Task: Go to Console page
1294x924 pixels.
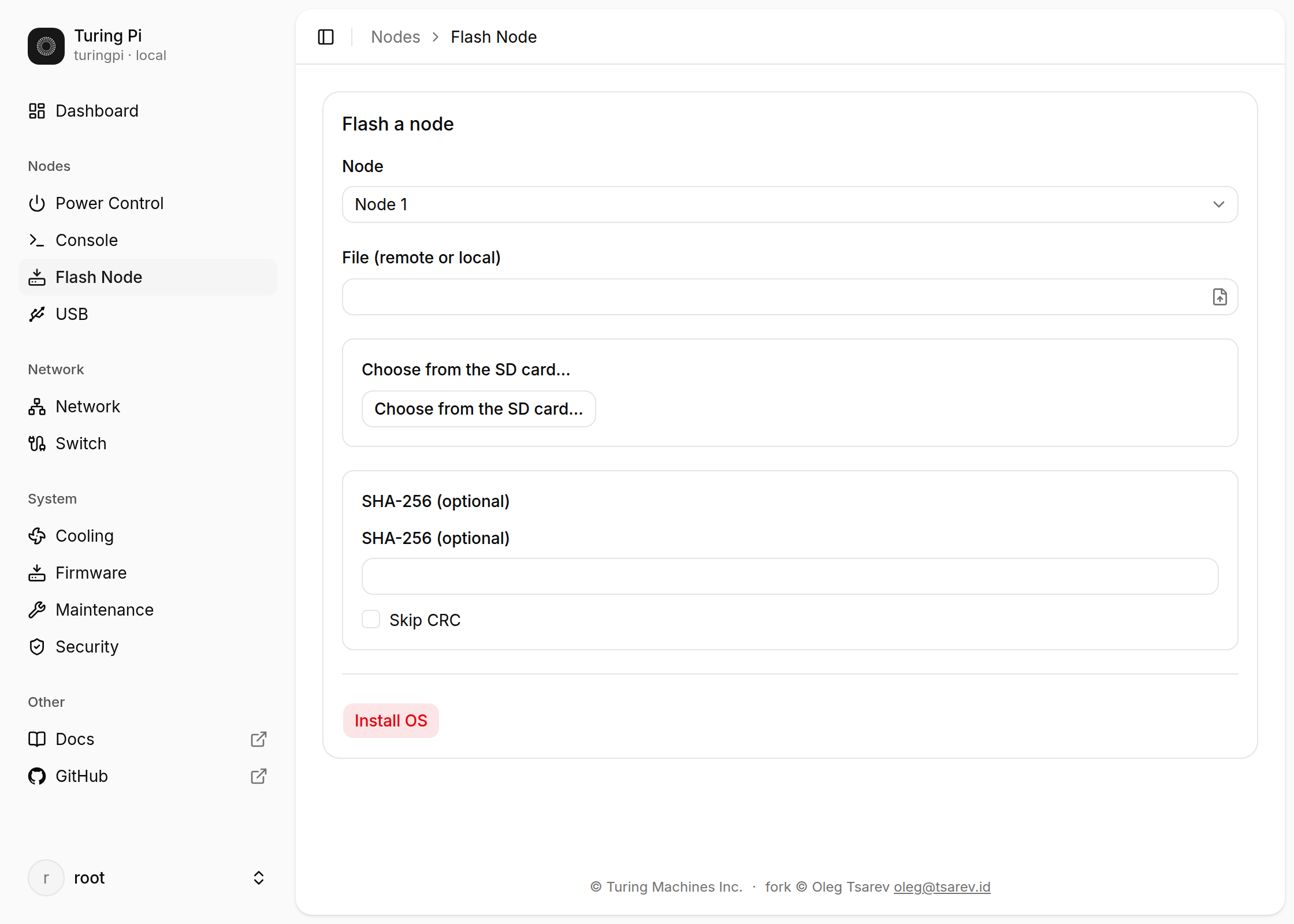Action: coord(148,240)
